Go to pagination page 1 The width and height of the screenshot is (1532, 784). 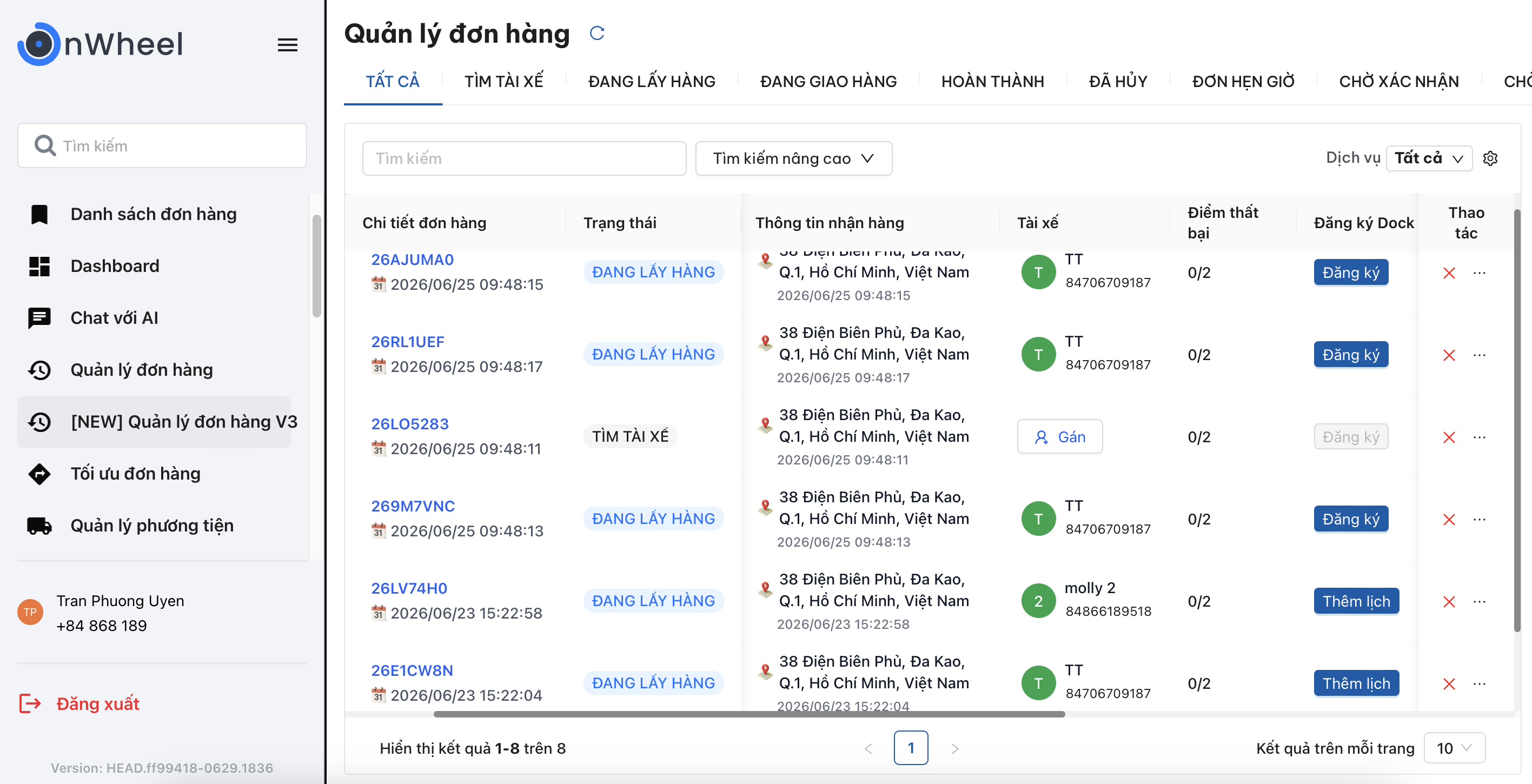(x=911, y=748)
